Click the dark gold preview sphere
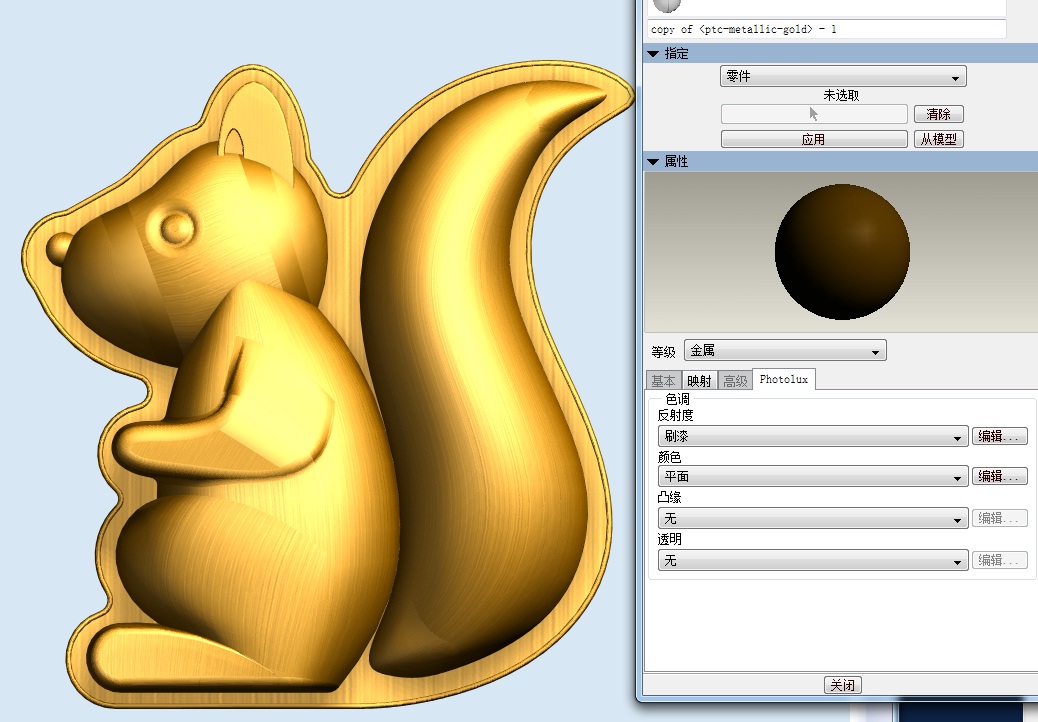Screen dimensions: 1038x722 [x=842, y=251]
